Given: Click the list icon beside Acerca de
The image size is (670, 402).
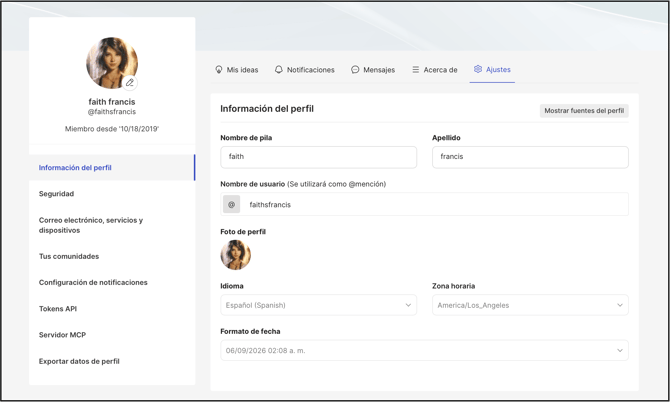Looking at the screenshot, I should click(x=415, y=69).
